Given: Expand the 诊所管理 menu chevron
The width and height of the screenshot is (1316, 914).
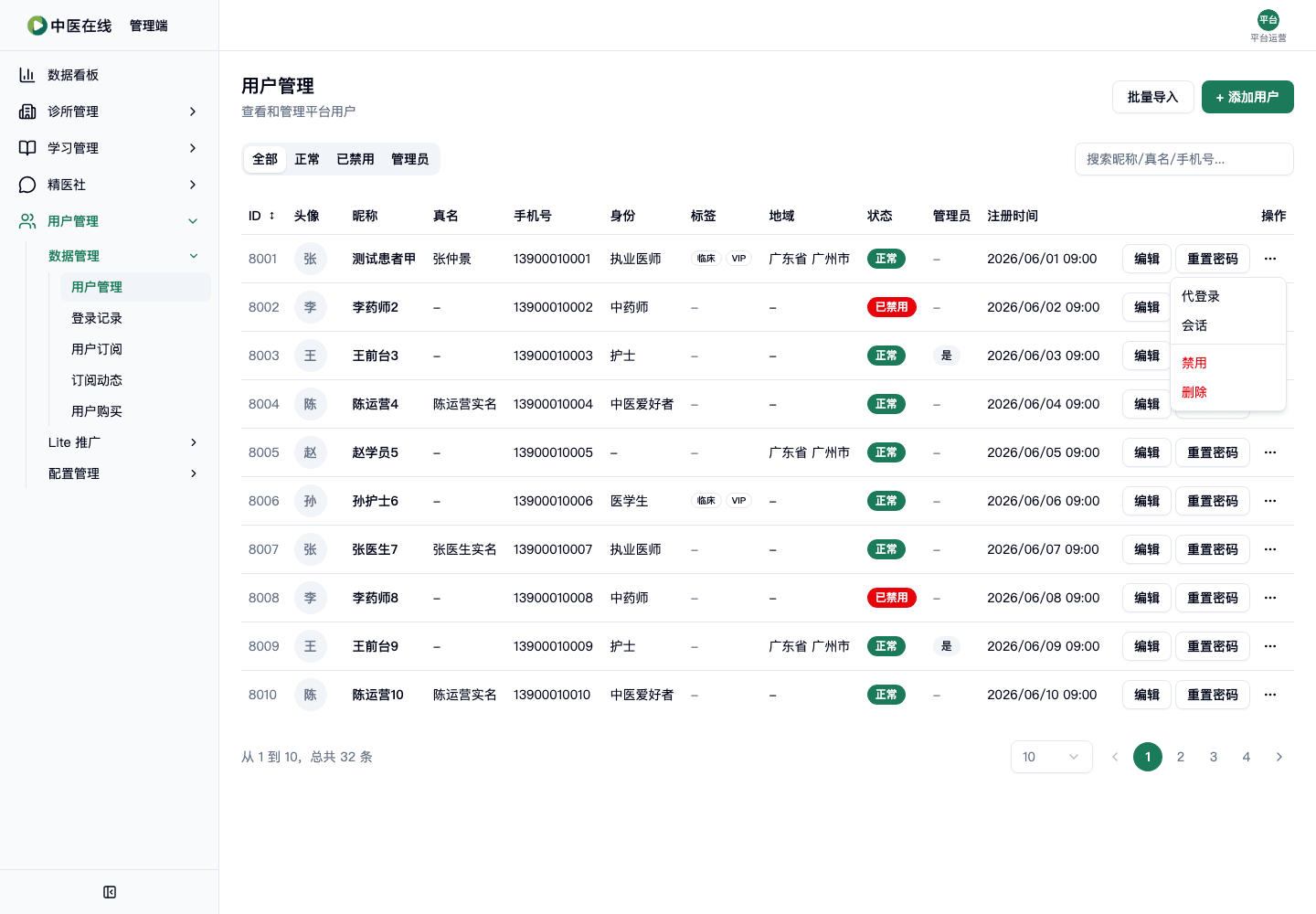Looking at the screenshot, I should pyautogui.click(x=193, y=112).
